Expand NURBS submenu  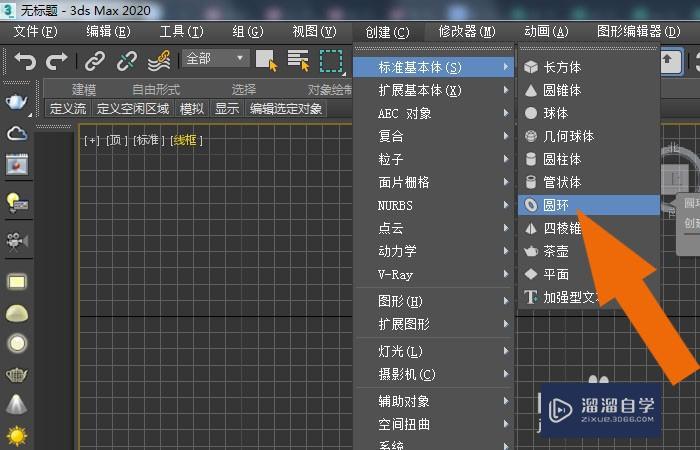coord(433,205)
